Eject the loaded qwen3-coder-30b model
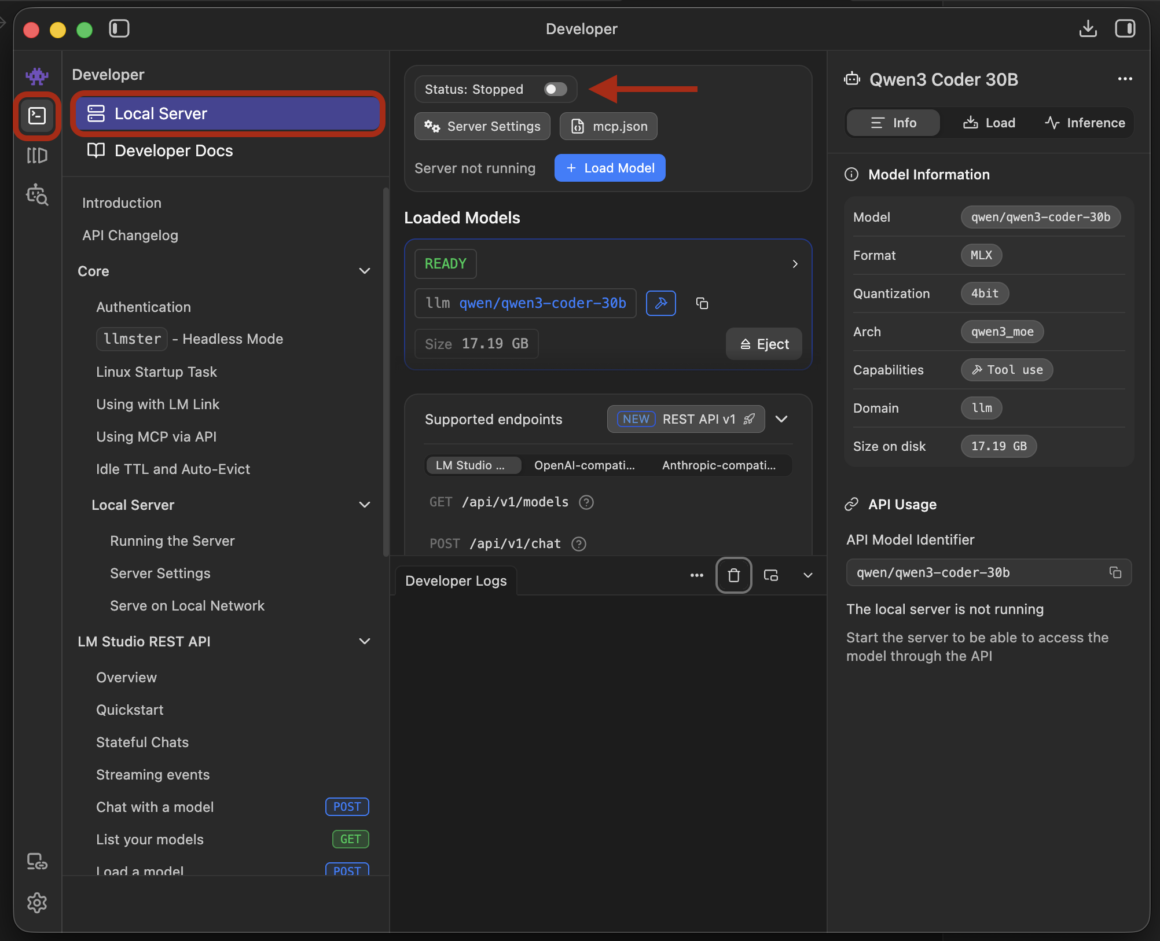Screen dimensions: 1160x941 (764, 344)
